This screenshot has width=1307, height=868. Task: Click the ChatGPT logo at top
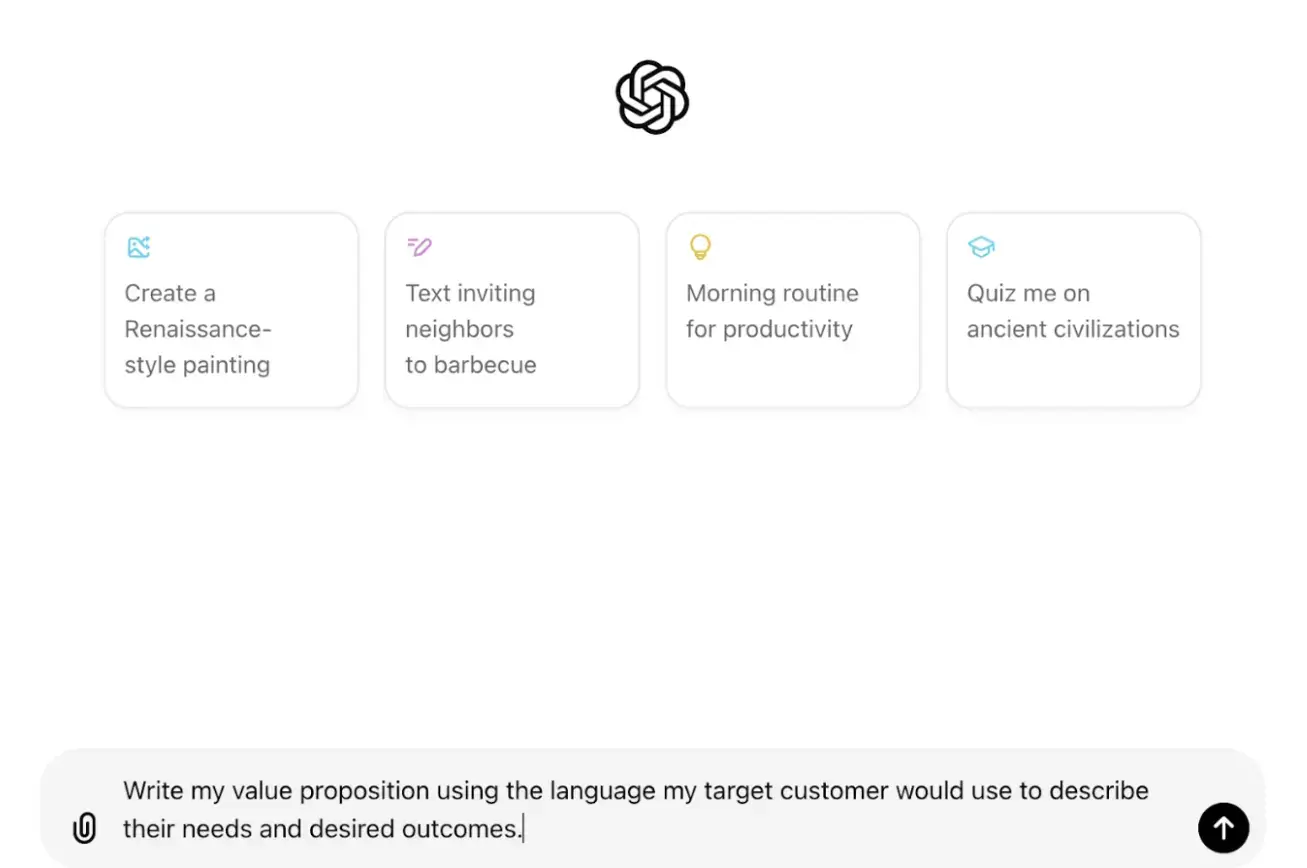pos(652,97)
